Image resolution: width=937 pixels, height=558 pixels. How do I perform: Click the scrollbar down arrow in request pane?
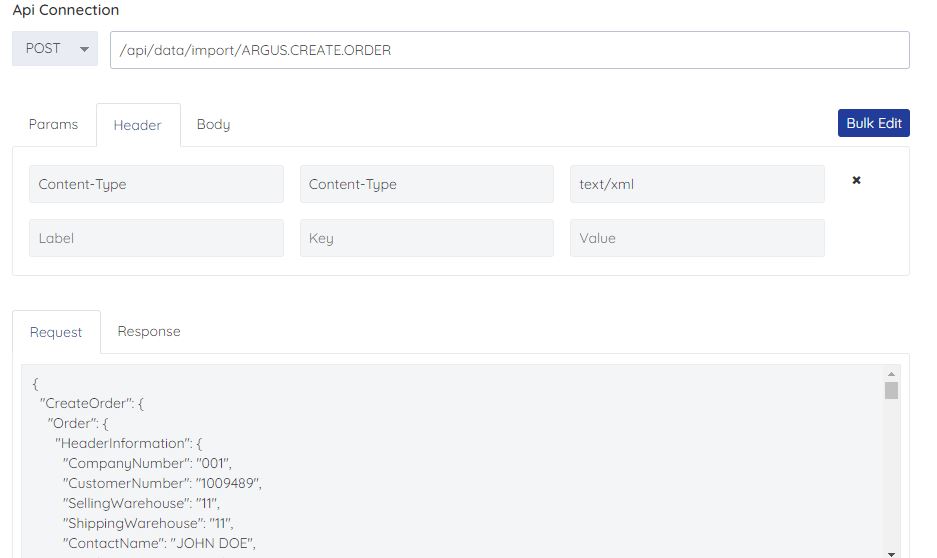click(x=891, y=554)
